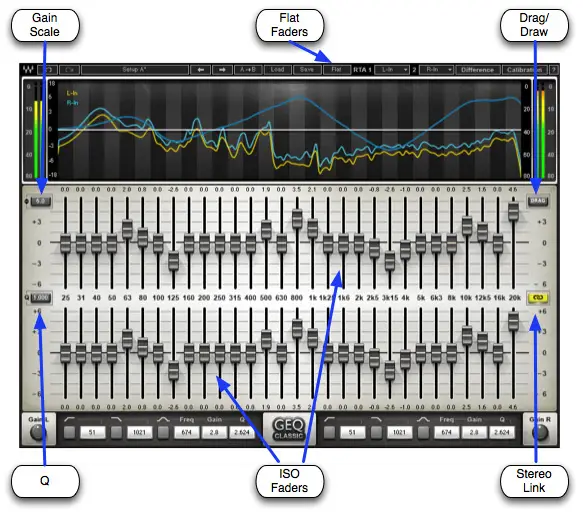The height and width of the screenshot is (512, 583).
Task: Click the left channel high-pass frequency field 51
Action: coord(92,432)
